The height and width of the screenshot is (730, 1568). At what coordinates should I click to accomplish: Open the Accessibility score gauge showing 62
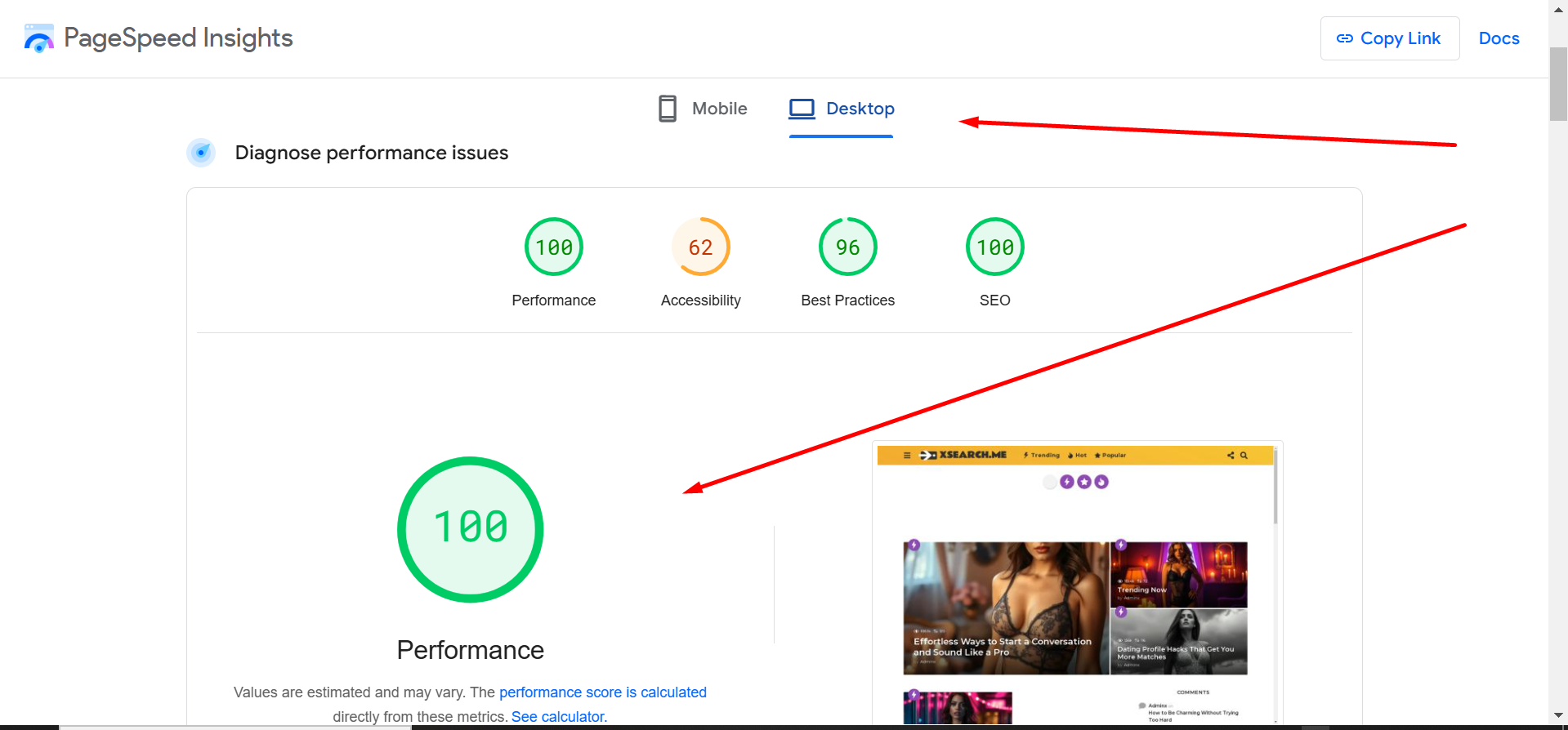[700, 247]
